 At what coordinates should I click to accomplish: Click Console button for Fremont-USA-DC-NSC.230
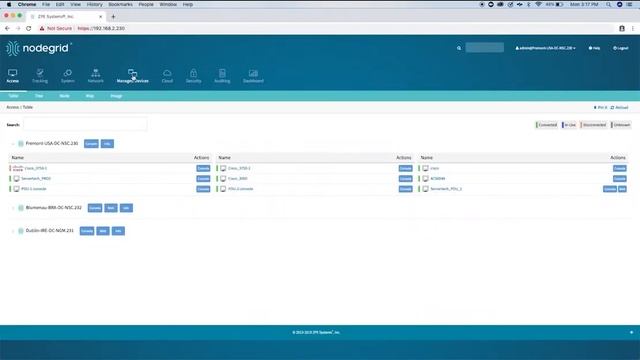(x=91, y=144)
